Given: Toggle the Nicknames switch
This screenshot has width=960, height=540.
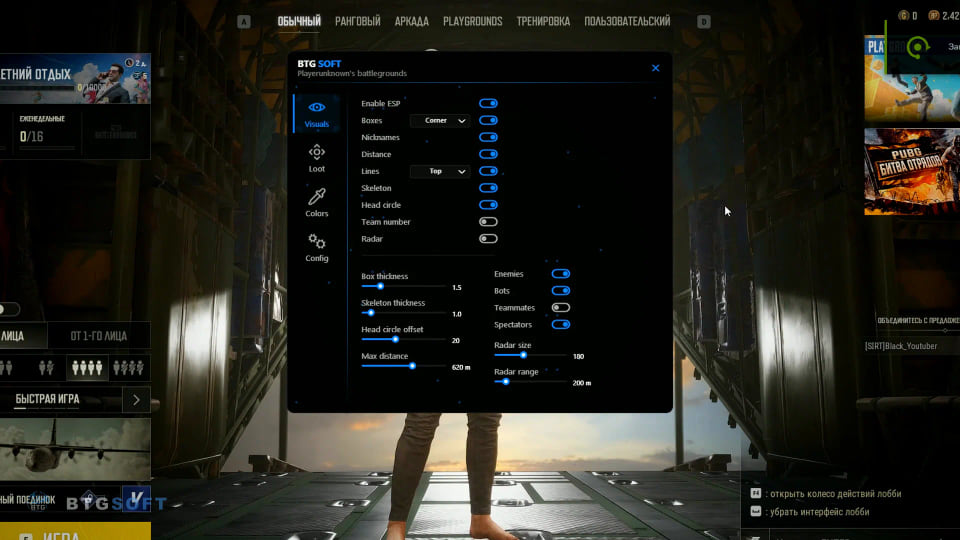Looking at the screenshot, I should [x=488, y=137].
